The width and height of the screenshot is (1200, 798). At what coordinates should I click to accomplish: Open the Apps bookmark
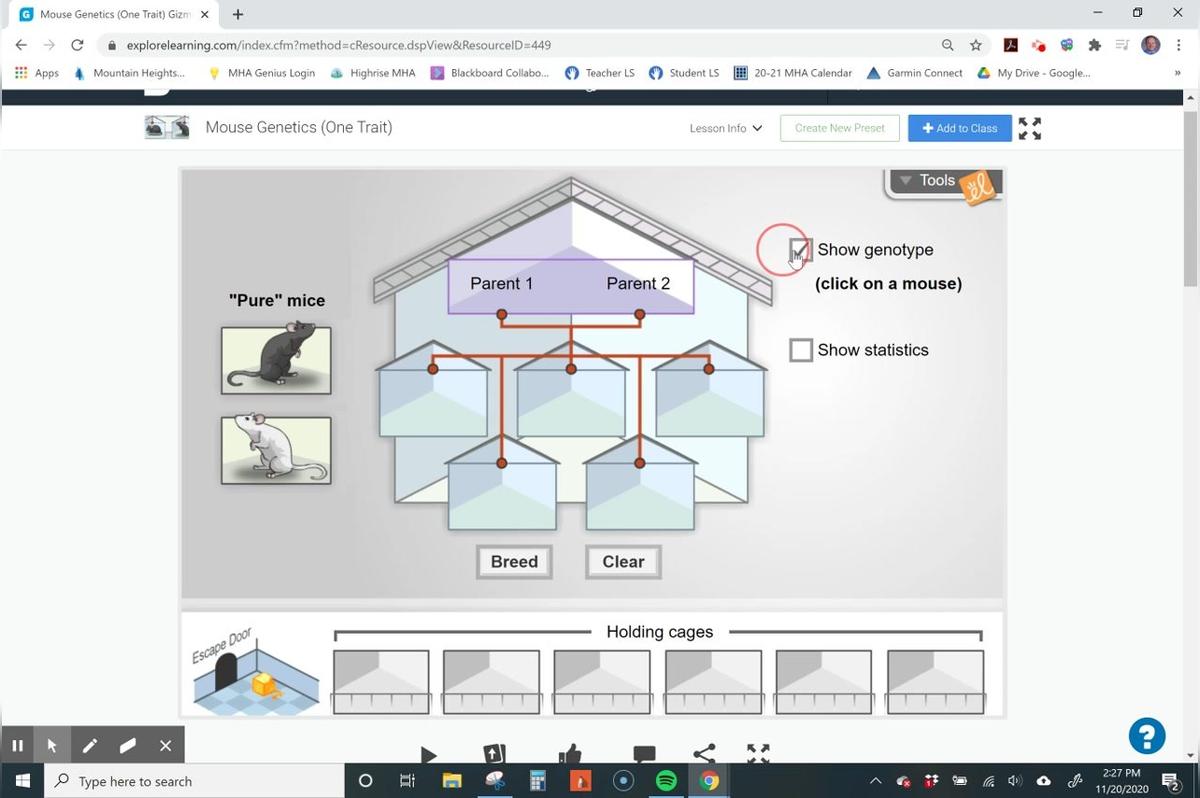point(37,73)
